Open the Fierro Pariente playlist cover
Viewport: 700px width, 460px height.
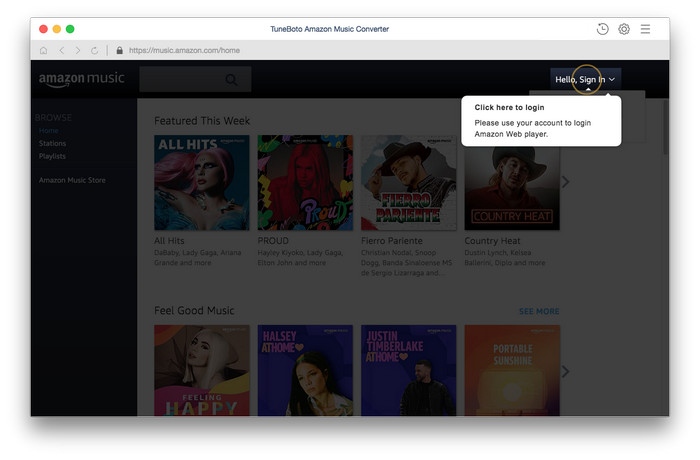click(408, 183)
